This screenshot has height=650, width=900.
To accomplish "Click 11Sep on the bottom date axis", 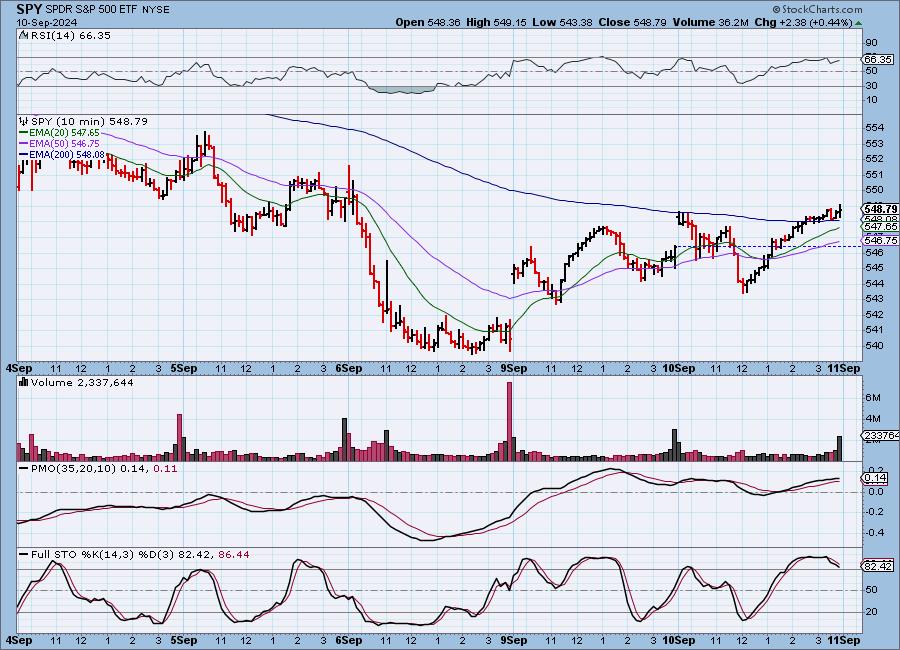I will 844,640.
